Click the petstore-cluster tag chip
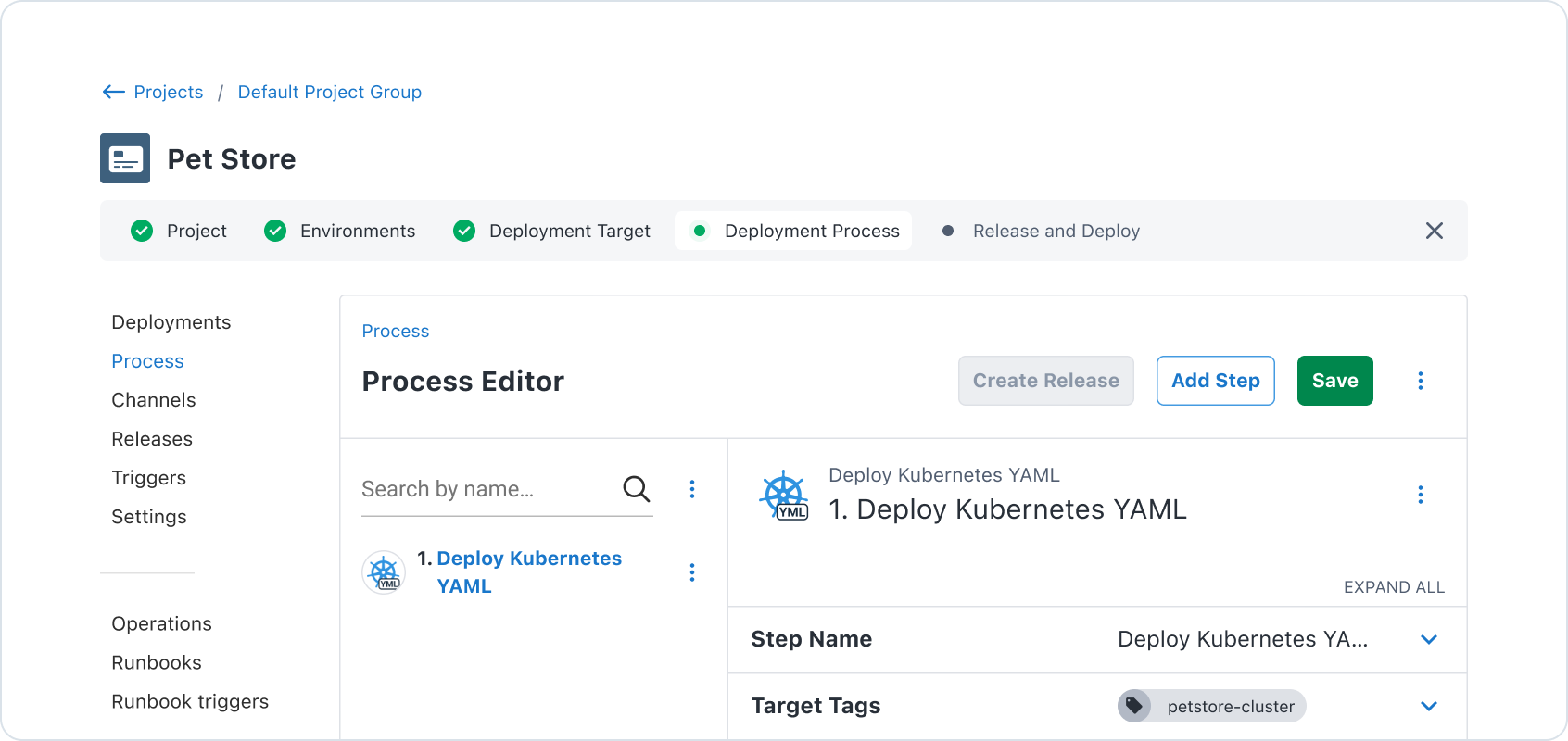The width and height of the screenshot is (1568, 741). click(1211, 706)
